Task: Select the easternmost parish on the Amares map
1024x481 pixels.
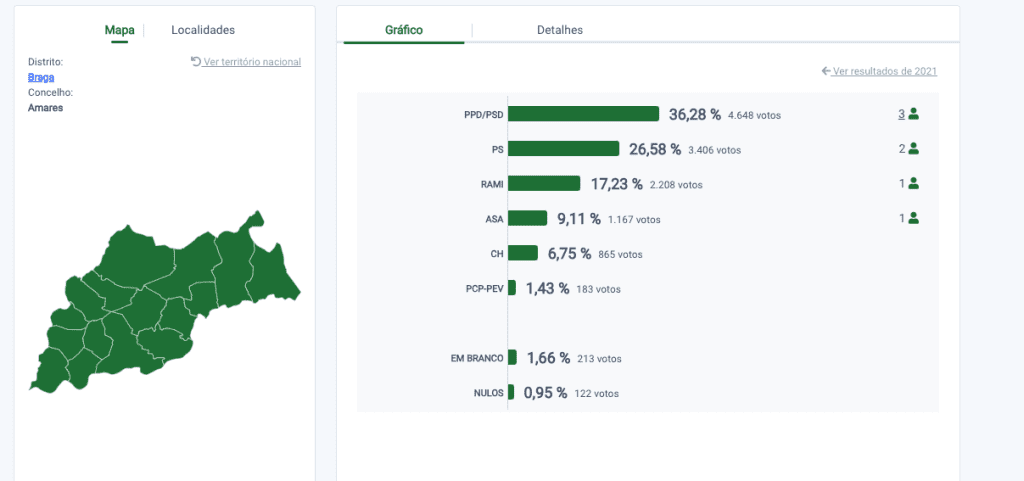Action: coord(273,274)
